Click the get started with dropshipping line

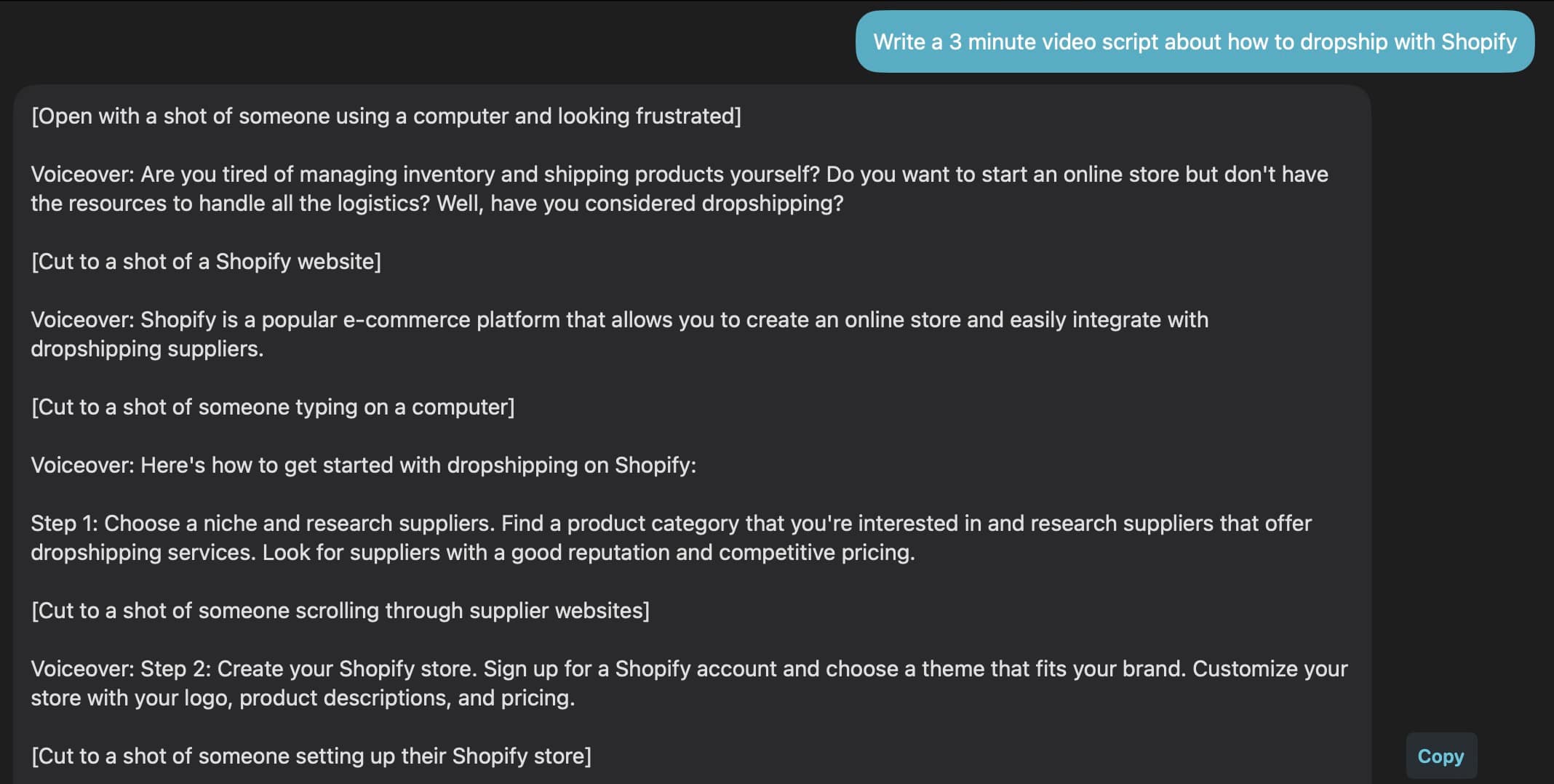click(364, 465)
